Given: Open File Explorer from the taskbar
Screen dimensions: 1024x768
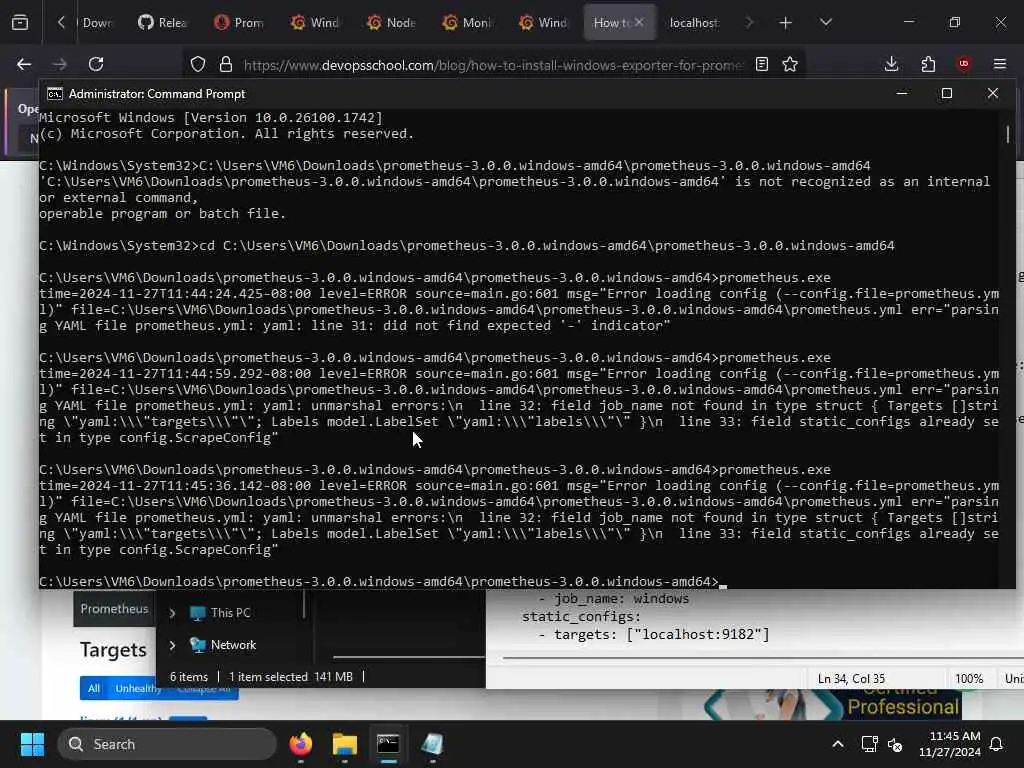Looking at the screenshot, I should (x=344, y=744).
